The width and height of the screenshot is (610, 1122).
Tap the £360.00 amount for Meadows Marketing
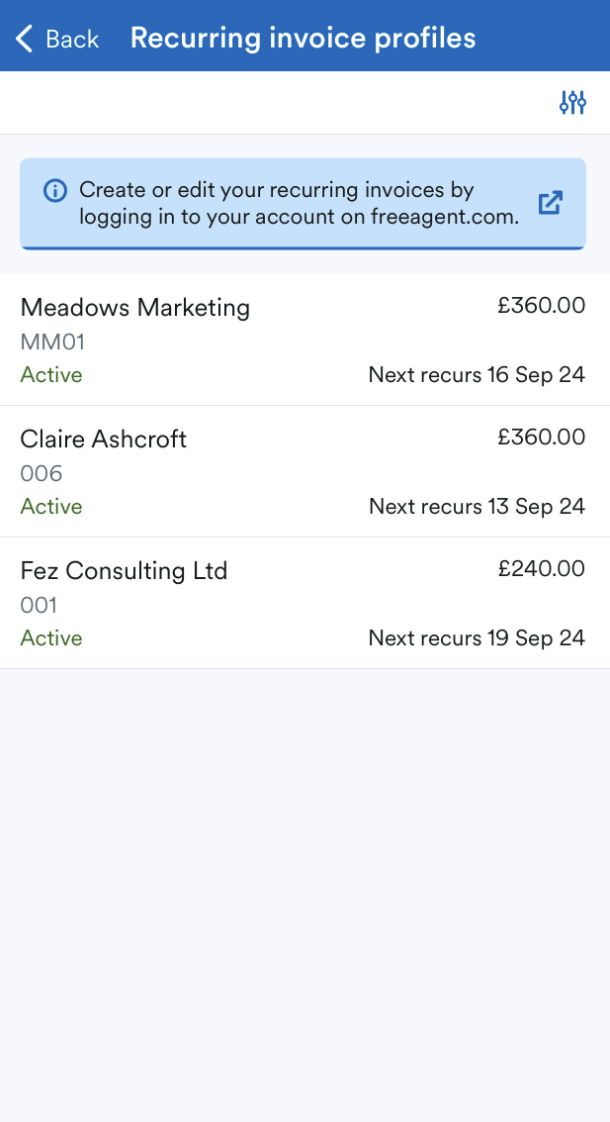pyautogui.click(x=543, y=305)
